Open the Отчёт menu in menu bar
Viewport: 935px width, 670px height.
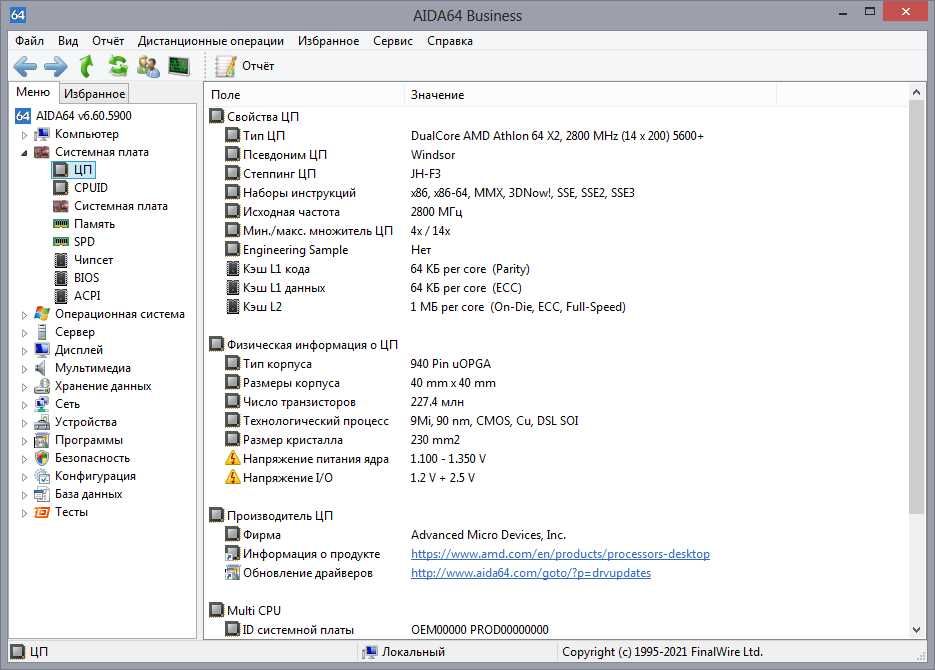[x=108, y=41]
